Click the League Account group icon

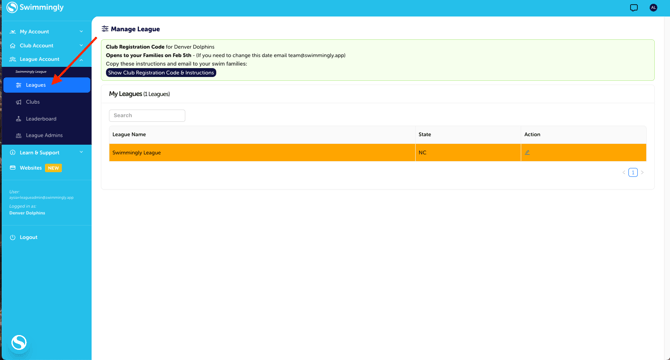point(12,59)
